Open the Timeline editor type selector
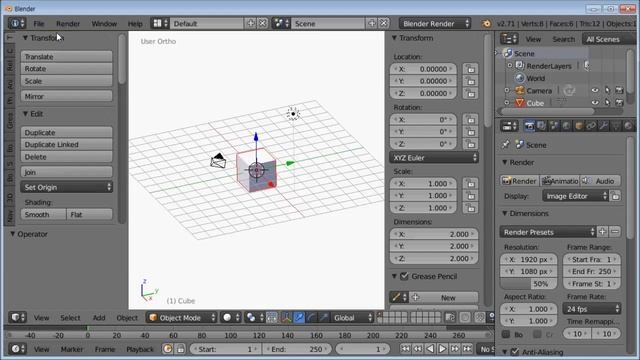 pyautogui.click(x=17, y=349)
